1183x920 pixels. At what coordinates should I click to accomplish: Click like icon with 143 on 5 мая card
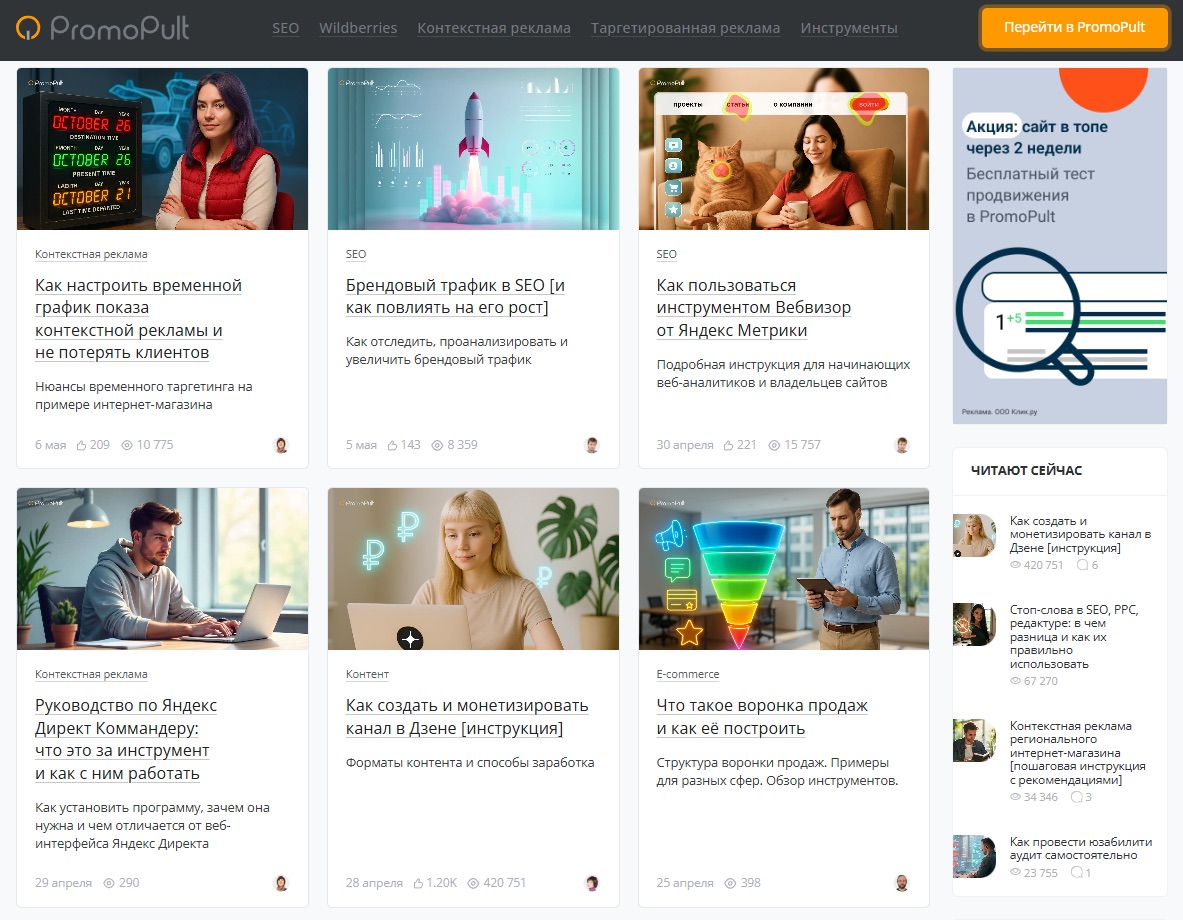[392, 445]
